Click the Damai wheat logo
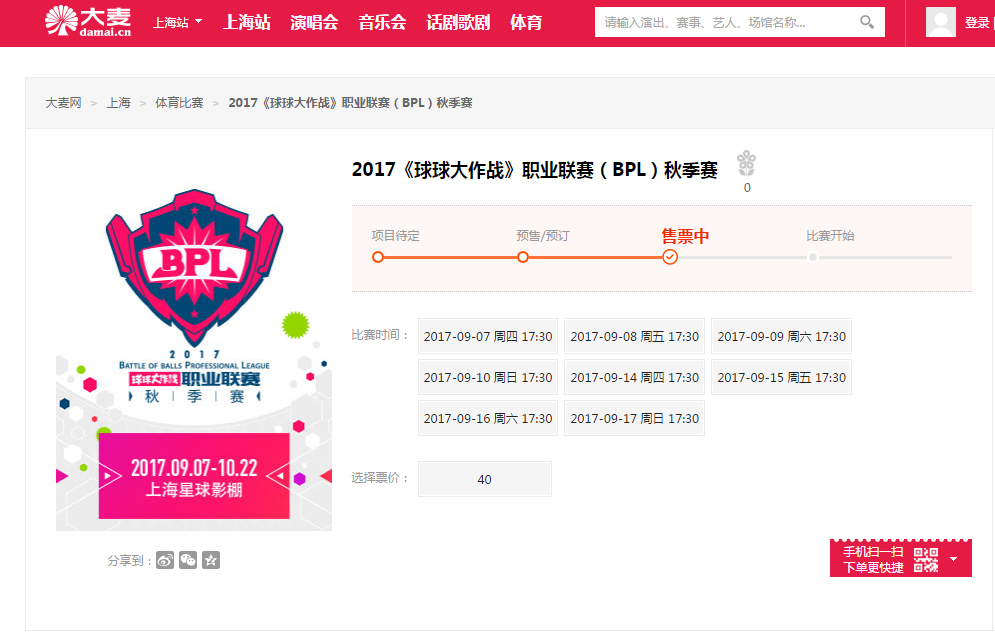The height and width of the screenshot is (638, 995). (62, 20)
